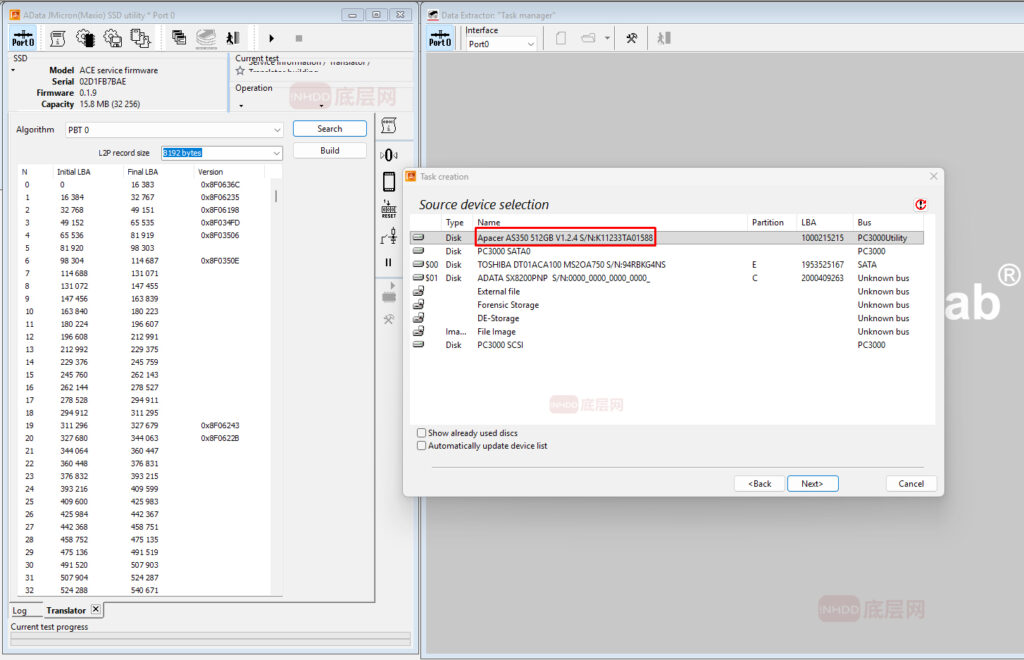Screen dimensions: 1024x660
Task: Select the Apacer AS350 512GB disk row
Action: coord(565,238)
